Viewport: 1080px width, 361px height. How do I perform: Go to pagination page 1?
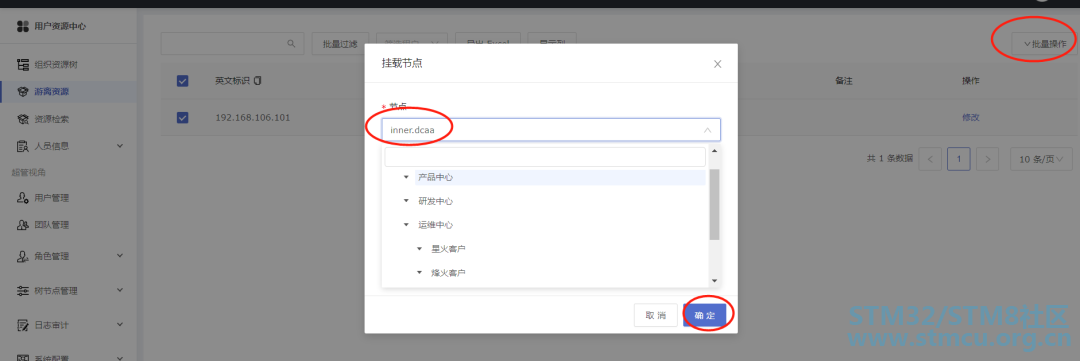click(958, 159)
